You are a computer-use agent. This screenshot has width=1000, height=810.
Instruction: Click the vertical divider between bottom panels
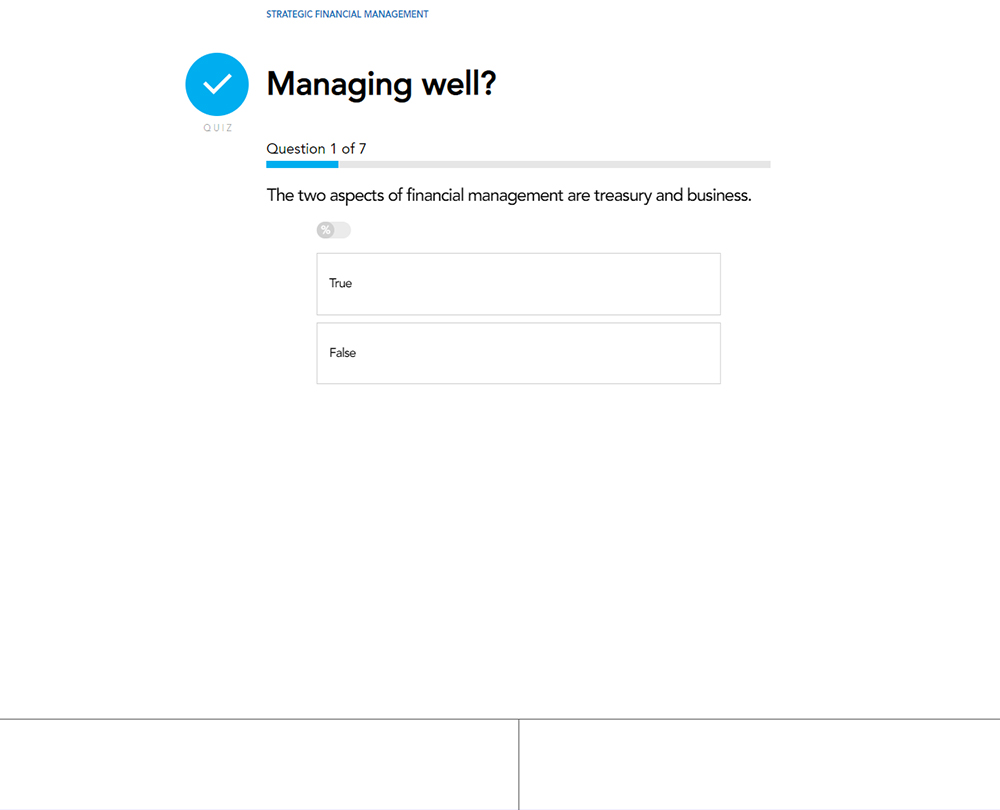coord(519,764)
